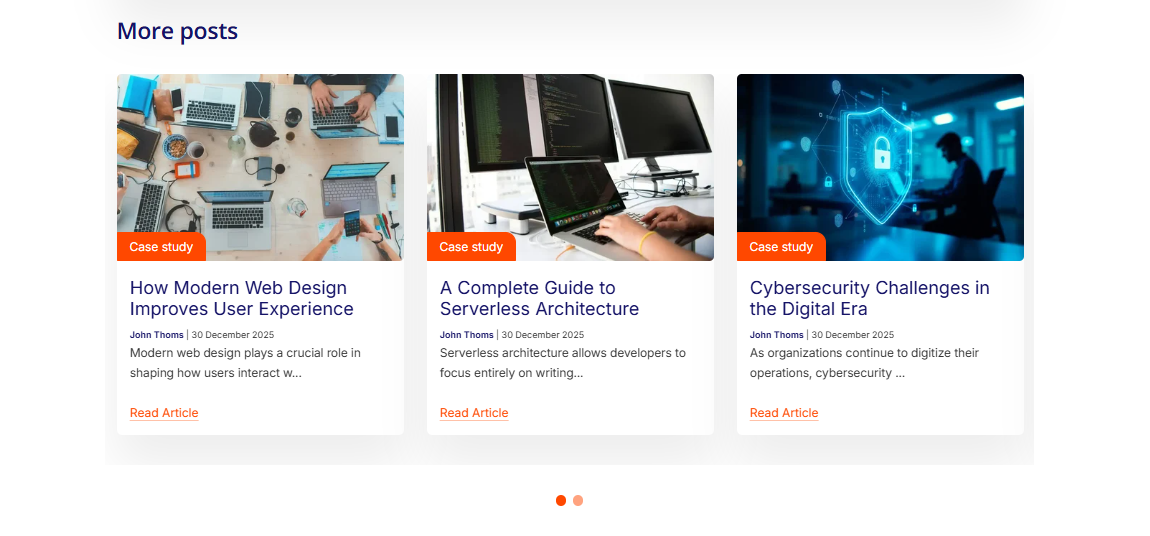The height and width of the screenshot is (536, 1150).
Task: Click John Thoms author on serverless post
Action: (x=466, y=335)
